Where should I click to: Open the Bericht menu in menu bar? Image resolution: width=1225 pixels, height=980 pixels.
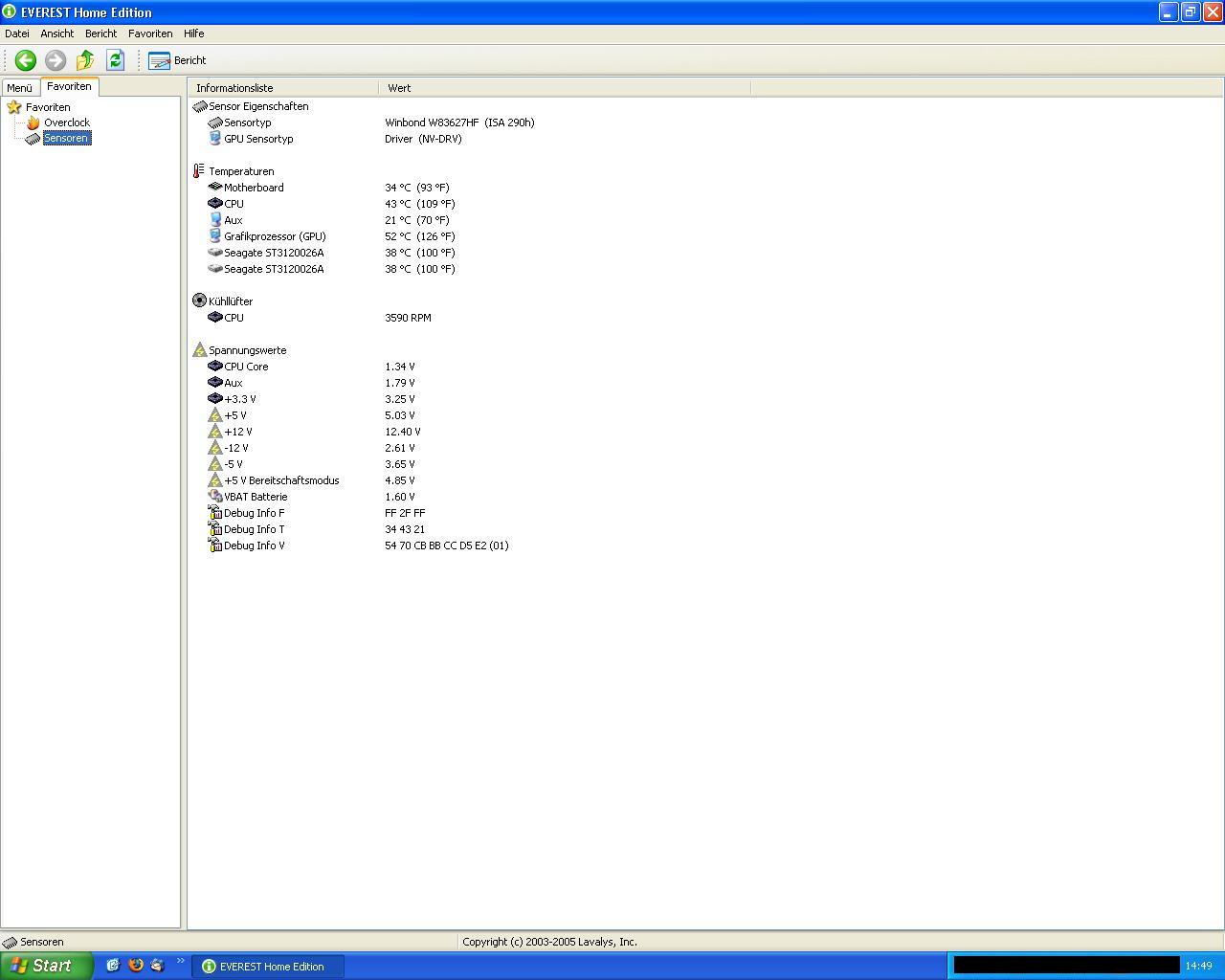[100, 33]
